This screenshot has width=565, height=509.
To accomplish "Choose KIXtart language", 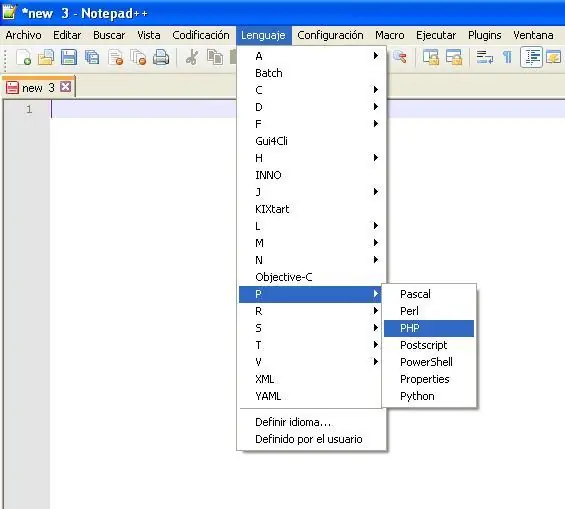I will (311, 209).
